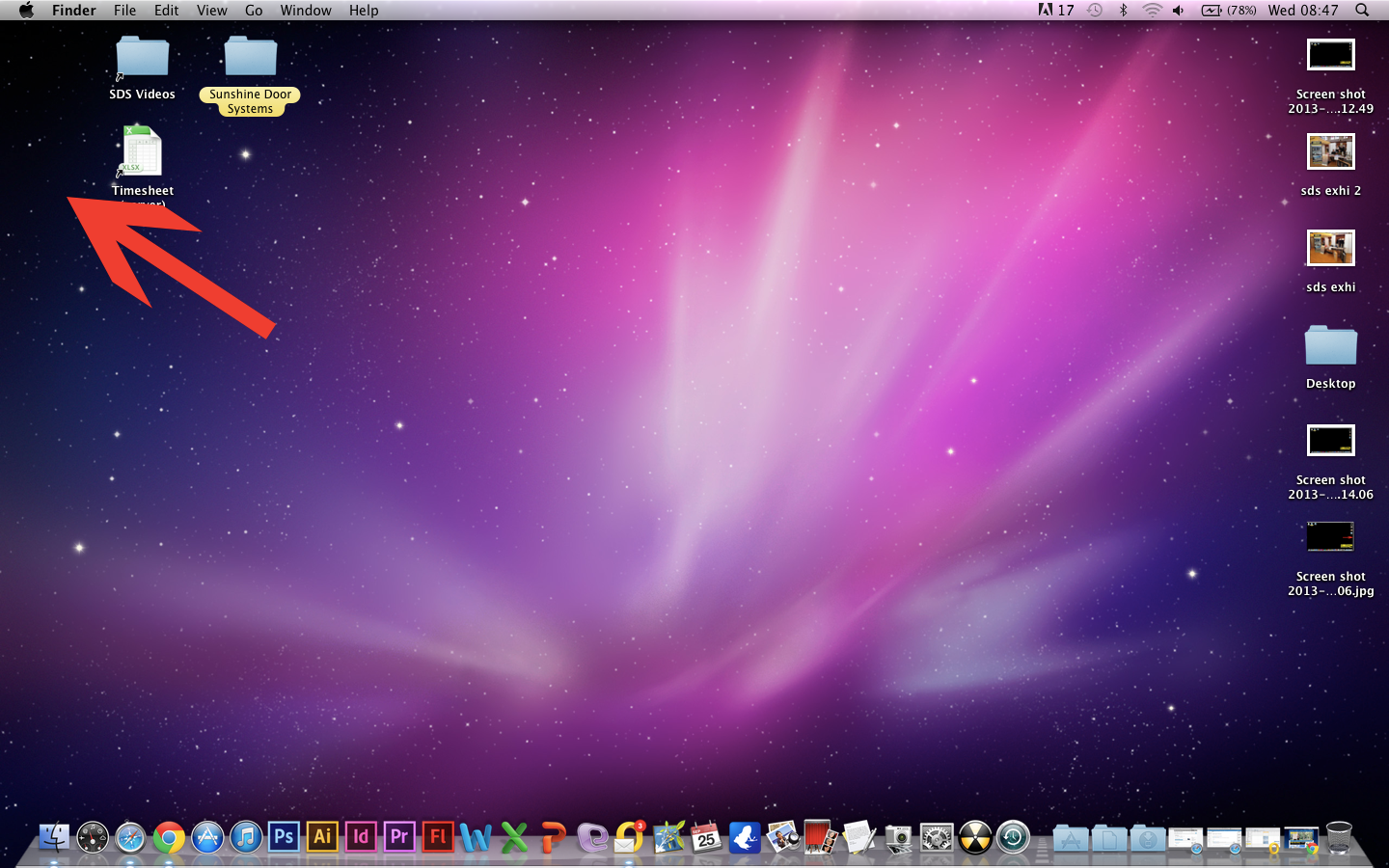Open the Window menu
This screenshot has height=868, width=1389.
tap(306, 11)
